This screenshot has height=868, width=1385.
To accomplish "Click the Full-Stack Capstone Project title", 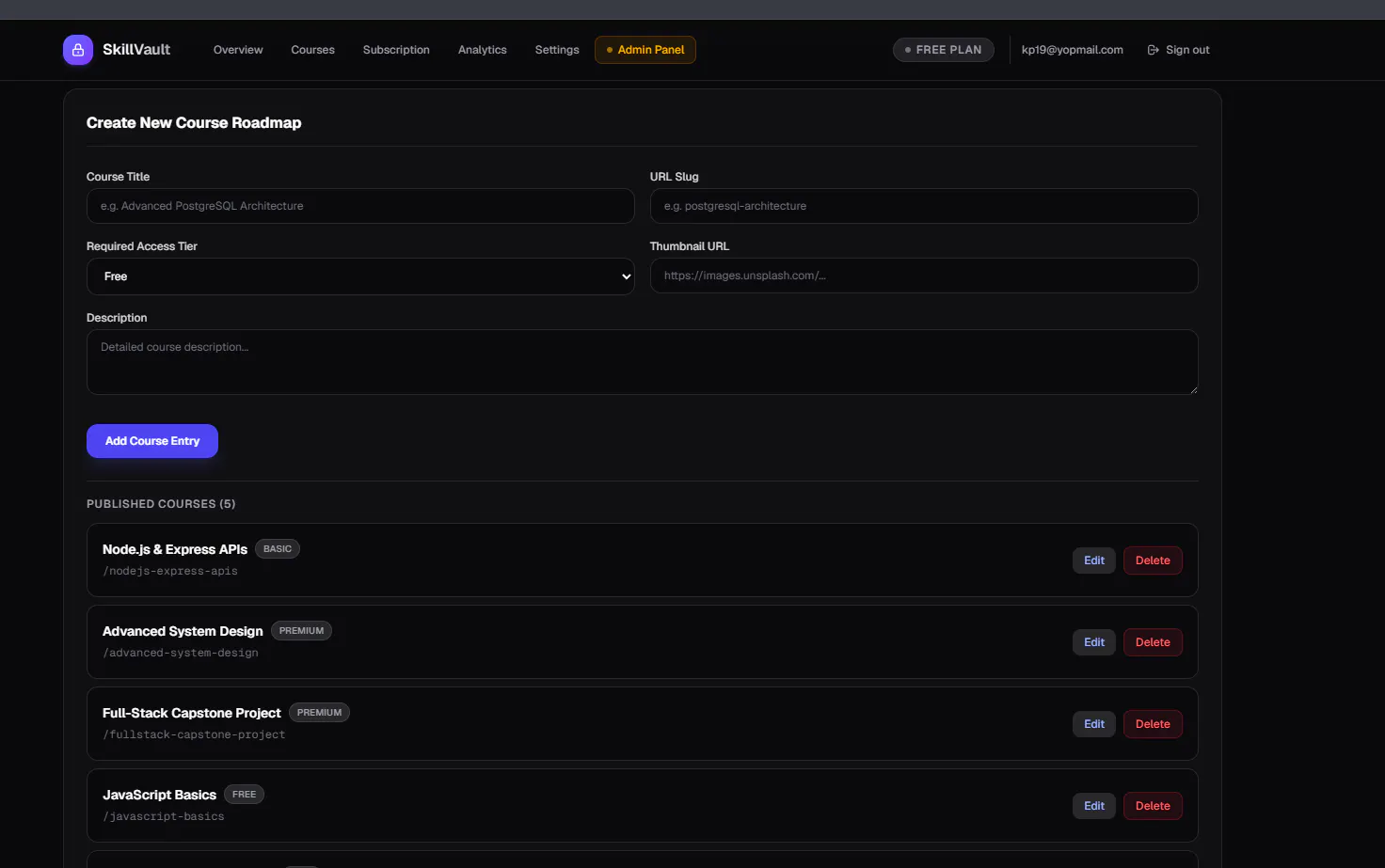I will [x=192, y=713].
